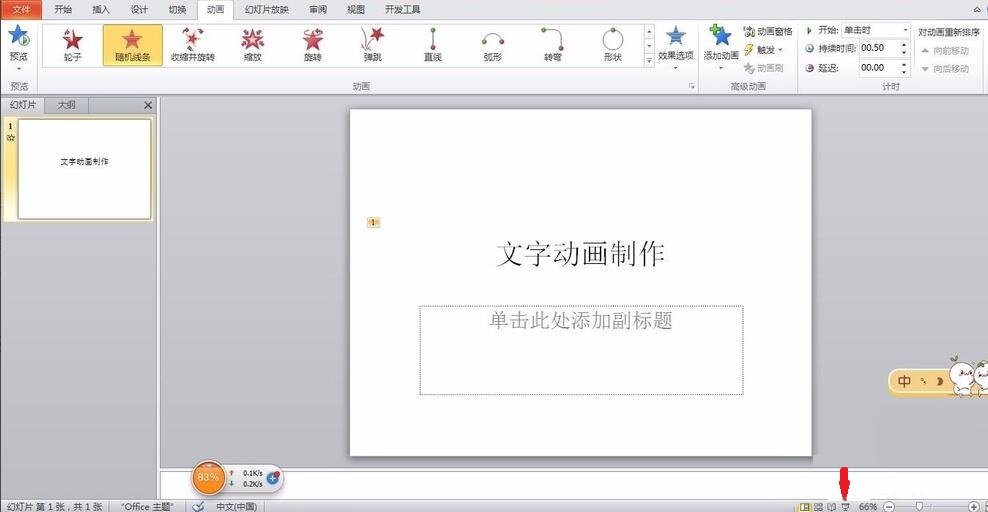Click the animation marker 1 tag on slide
The height and width of the screenshot is (512, 988).
coord(373,222)
